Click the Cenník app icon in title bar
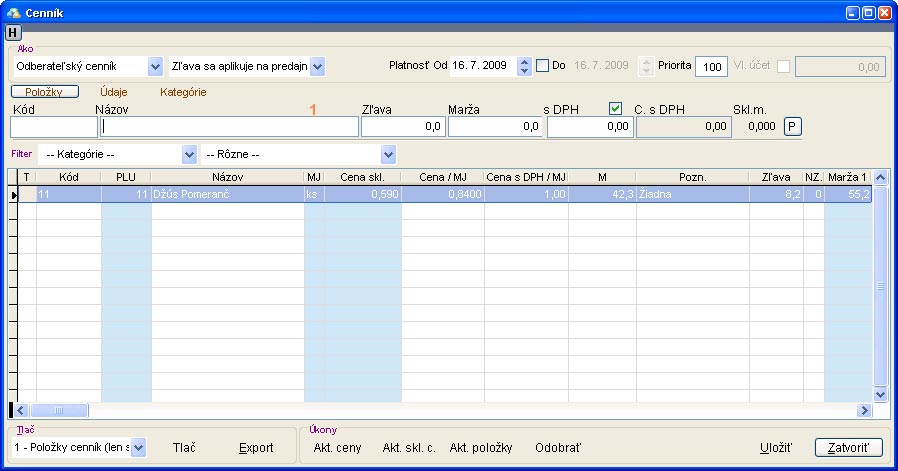This screenshot has height=471, width=898. coord(12,11)
